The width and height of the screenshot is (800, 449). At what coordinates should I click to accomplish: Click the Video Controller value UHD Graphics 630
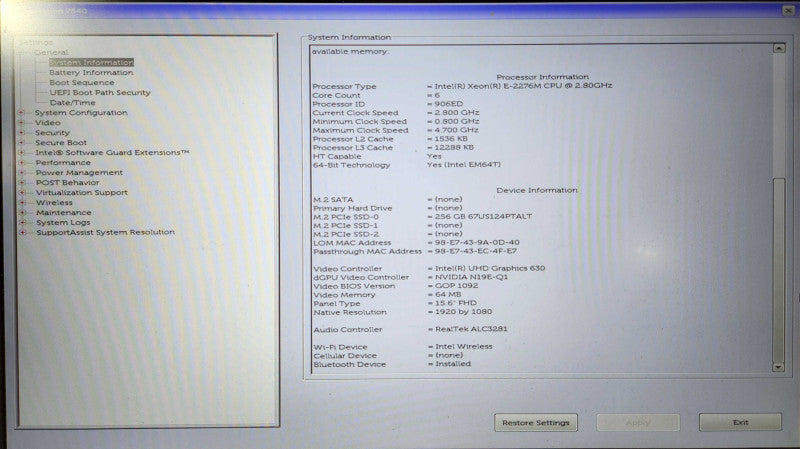pyautogui.click(x=490, y=268)
